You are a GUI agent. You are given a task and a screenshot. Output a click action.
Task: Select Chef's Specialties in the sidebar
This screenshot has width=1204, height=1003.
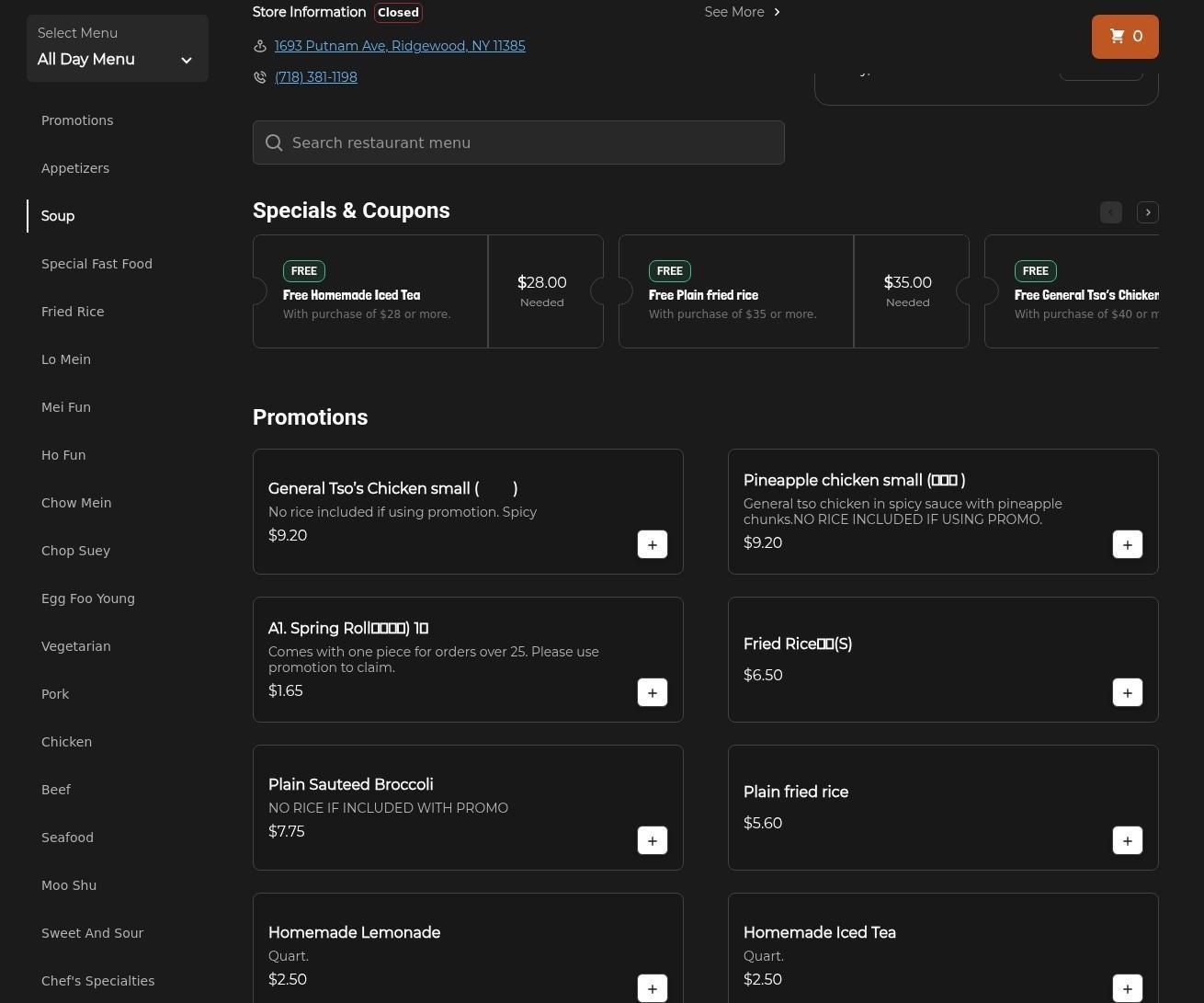click(x=97, y=981)
